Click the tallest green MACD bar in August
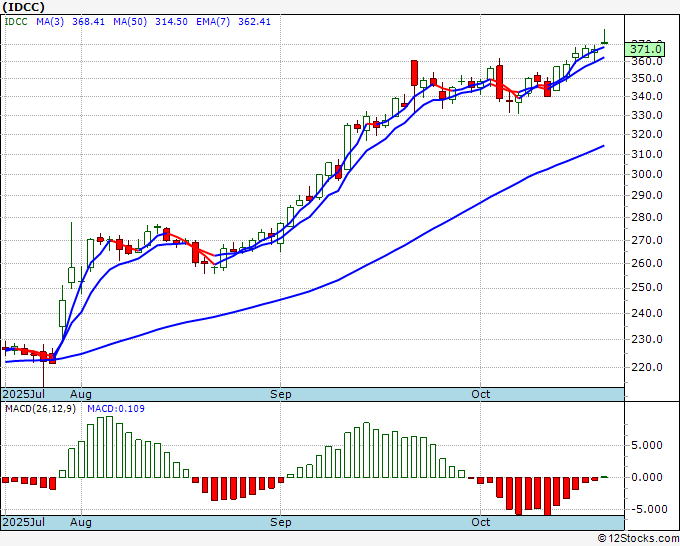680x546 pixels. tap(109, 447)
